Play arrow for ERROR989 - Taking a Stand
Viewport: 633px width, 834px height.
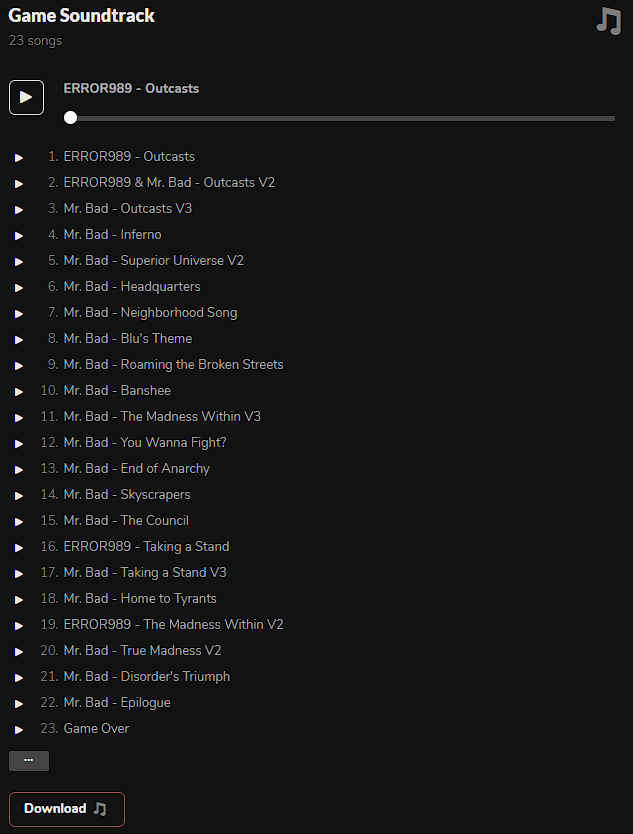tap(19, 548)
